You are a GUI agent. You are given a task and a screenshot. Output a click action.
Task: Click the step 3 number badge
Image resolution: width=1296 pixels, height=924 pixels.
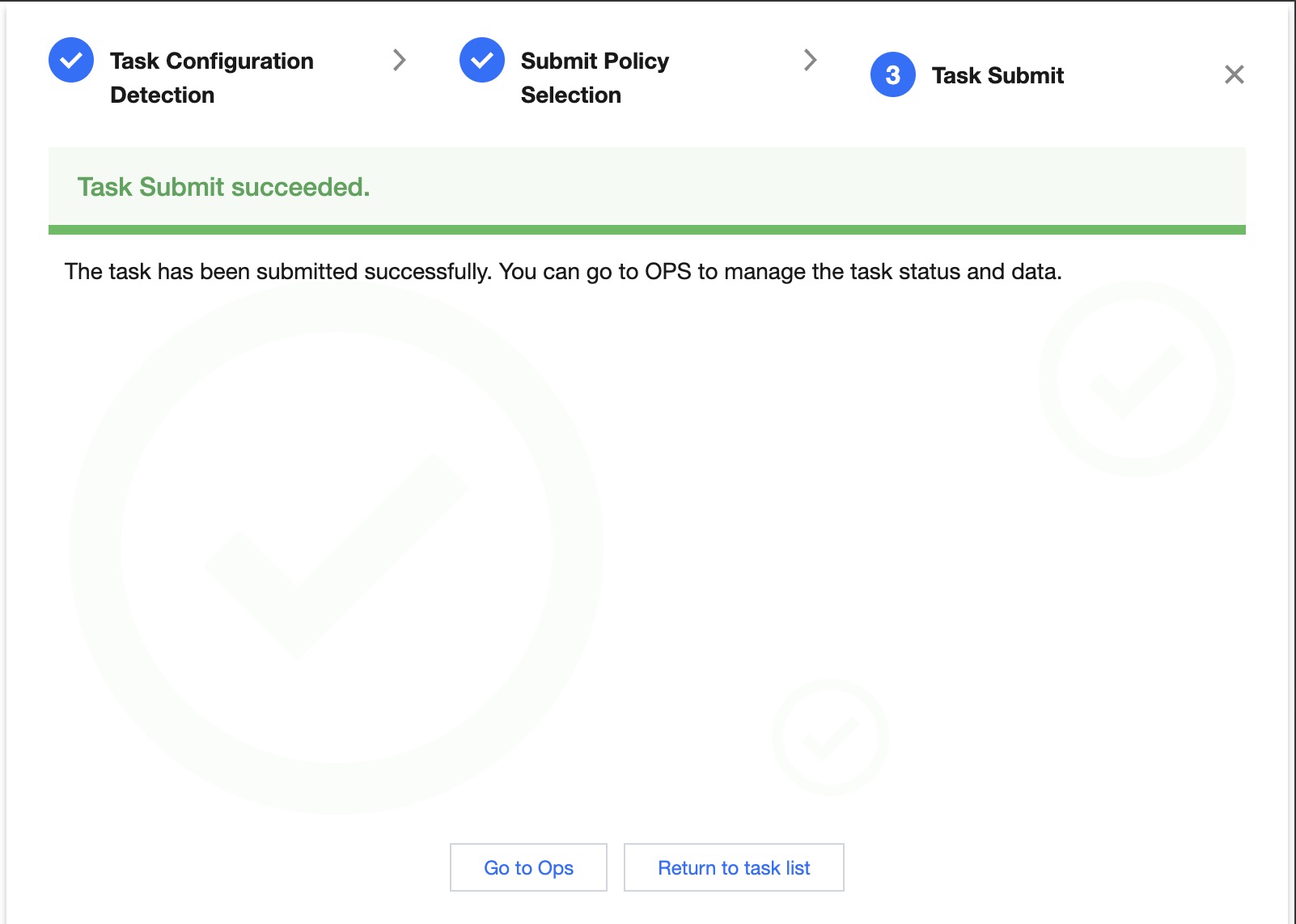pos(892,75)
